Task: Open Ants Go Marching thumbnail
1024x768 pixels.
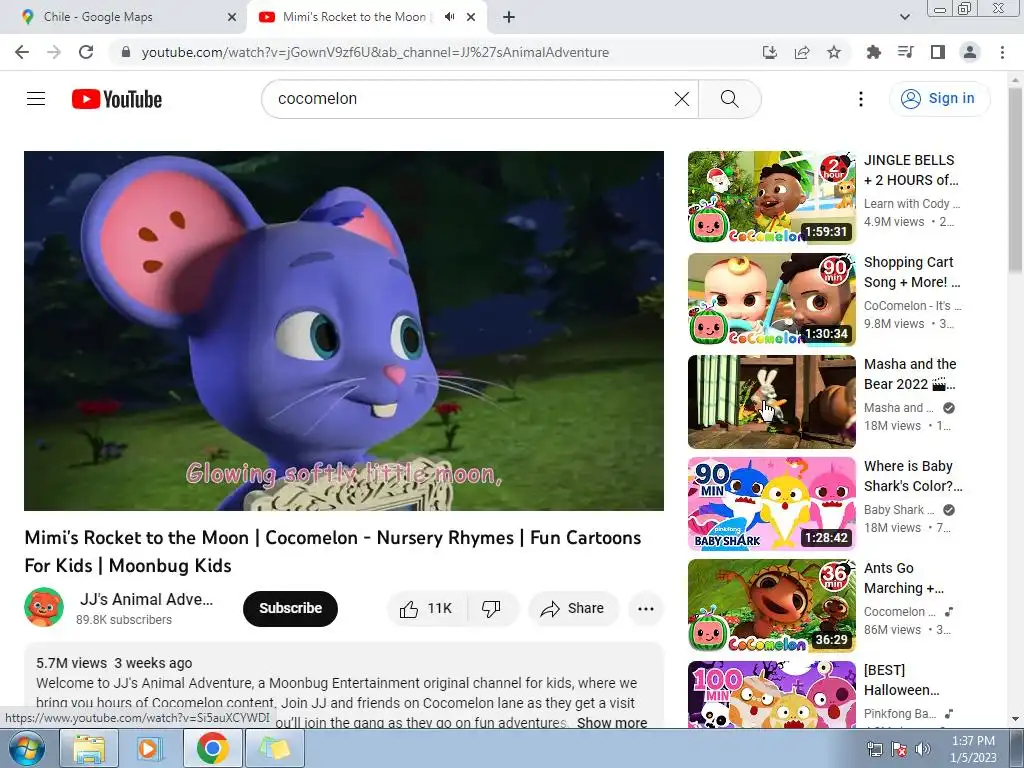Action: (771, 605)
